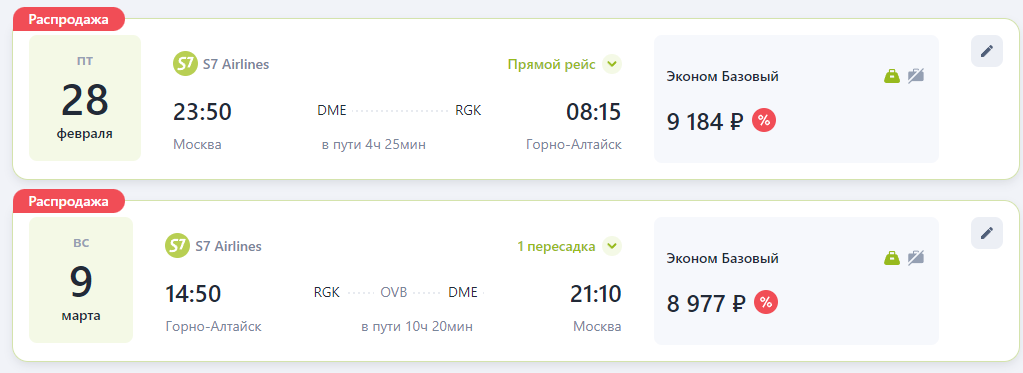Click the crossed-out refund icon in the second fare

[916, 258]
